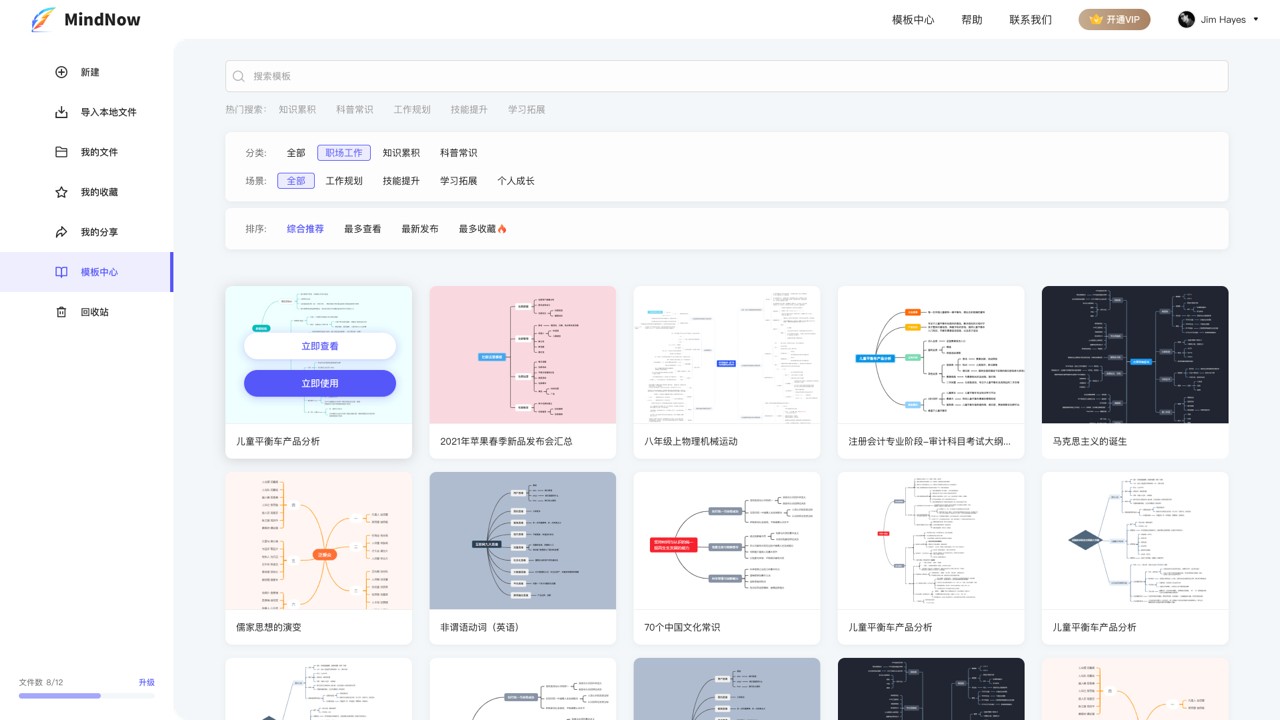Screen dimensions: 1280x720
Task: Click the 回收站 trash icon
Action: [61, 312]
